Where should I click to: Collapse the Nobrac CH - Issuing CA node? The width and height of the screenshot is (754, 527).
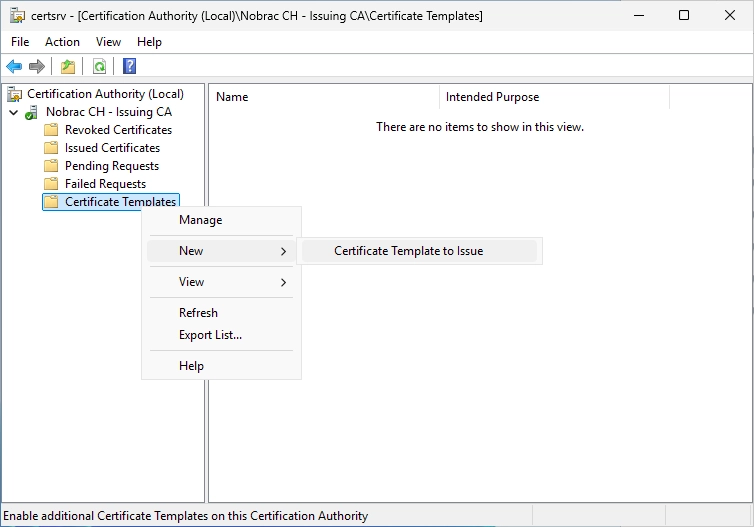pyautogui.click(x=13, y=113)
